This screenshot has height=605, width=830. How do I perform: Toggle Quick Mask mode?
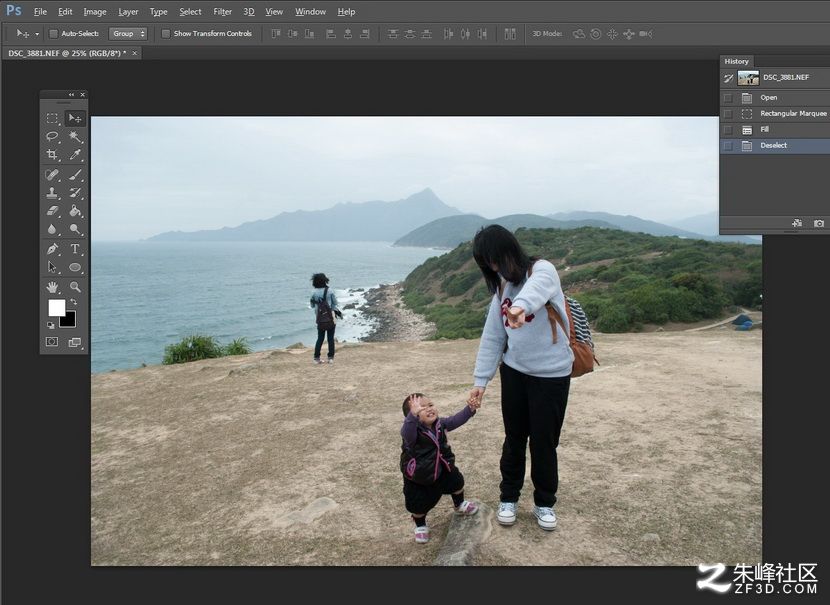coord(52,342)
